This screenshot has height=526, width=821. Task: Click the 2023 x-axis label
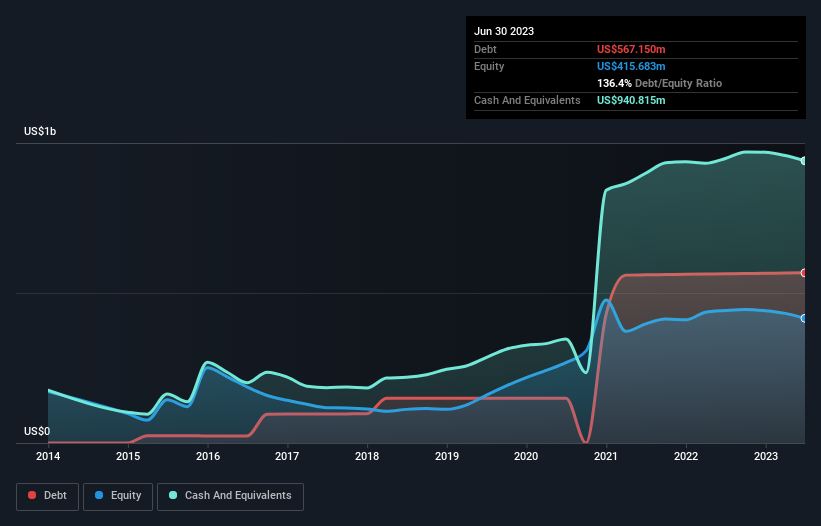coord(766,456)
